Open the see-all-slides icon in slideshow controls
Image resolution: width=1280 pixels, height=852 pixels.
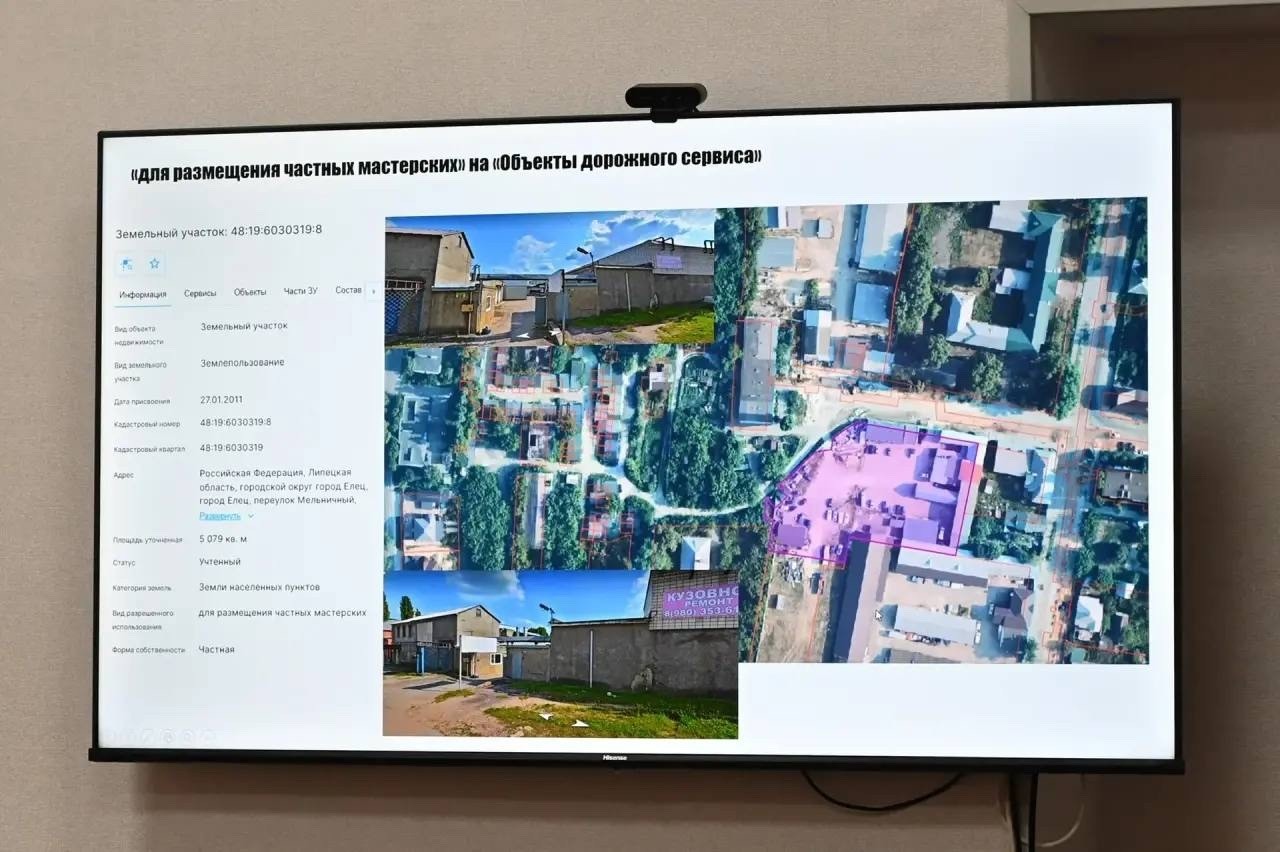(167, 737)
